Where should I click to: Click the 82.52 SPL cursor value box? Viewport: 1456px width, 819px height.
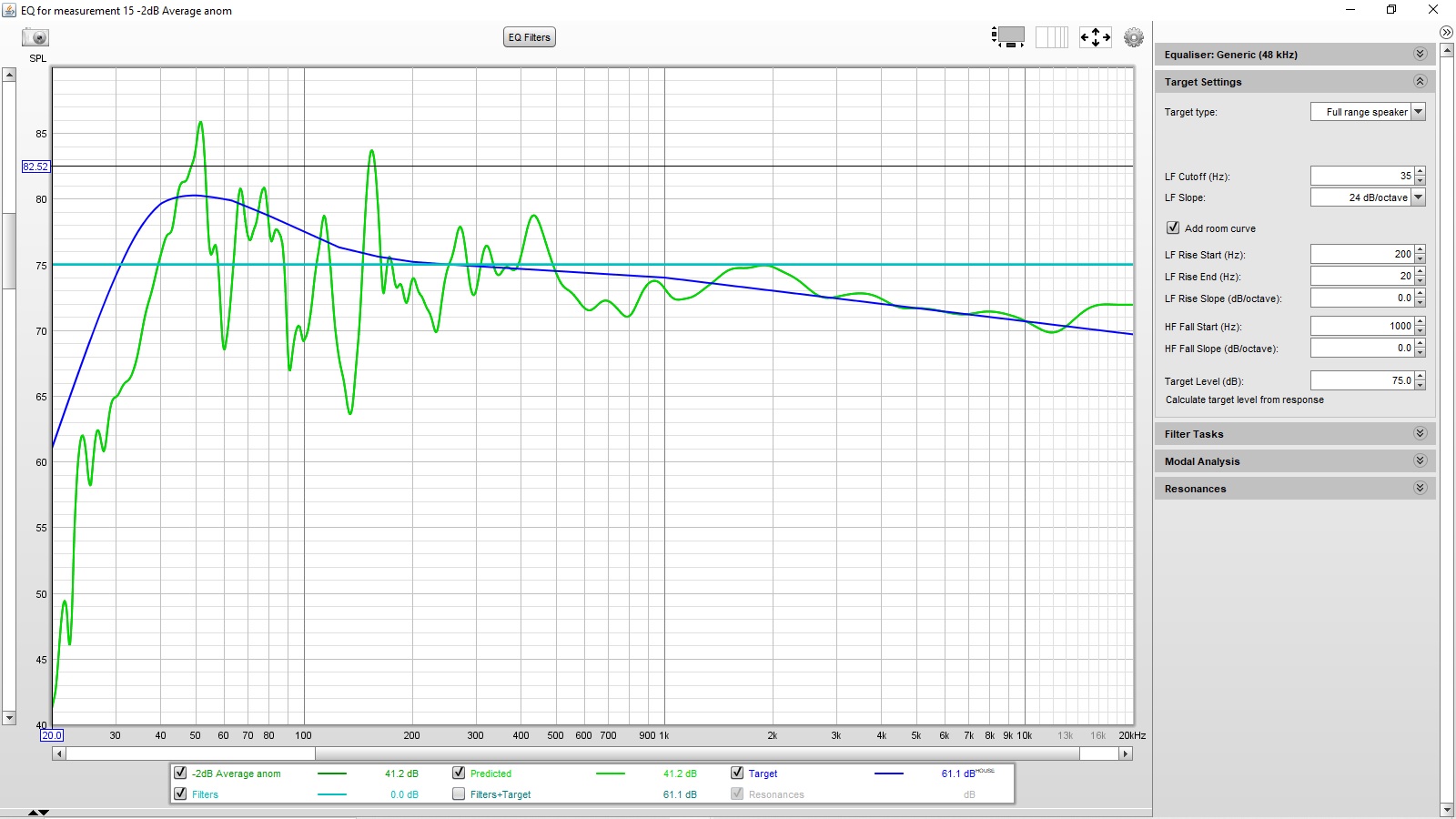tap(35, 167)
